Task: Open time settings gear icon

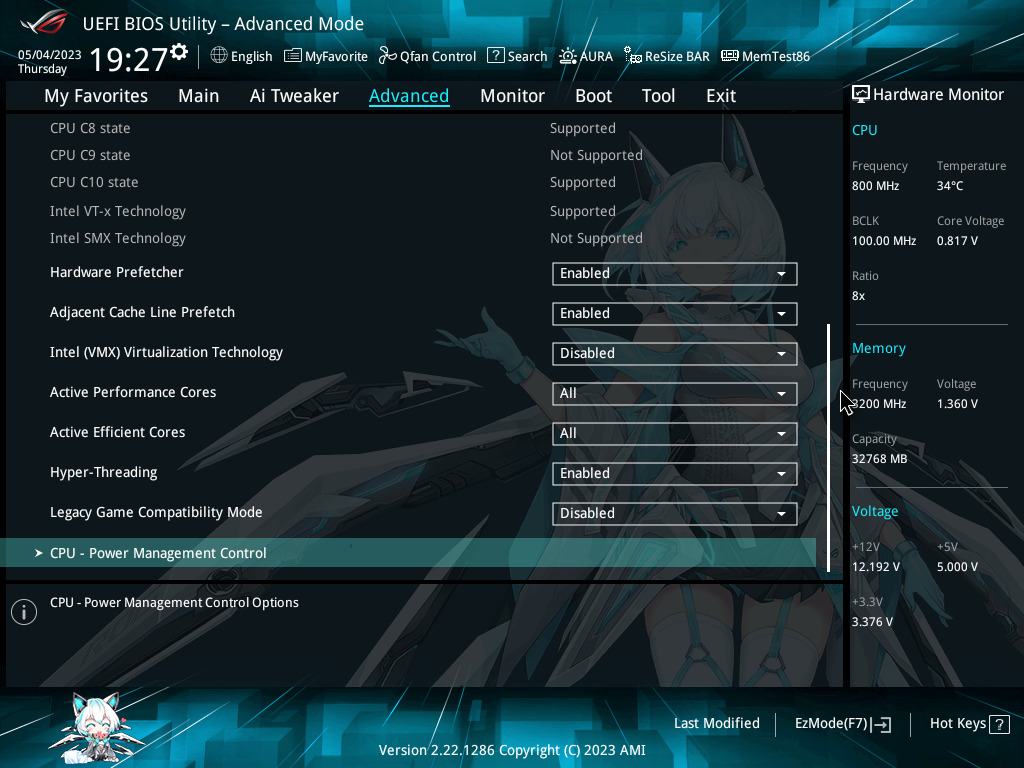Action: coord(179,52)
